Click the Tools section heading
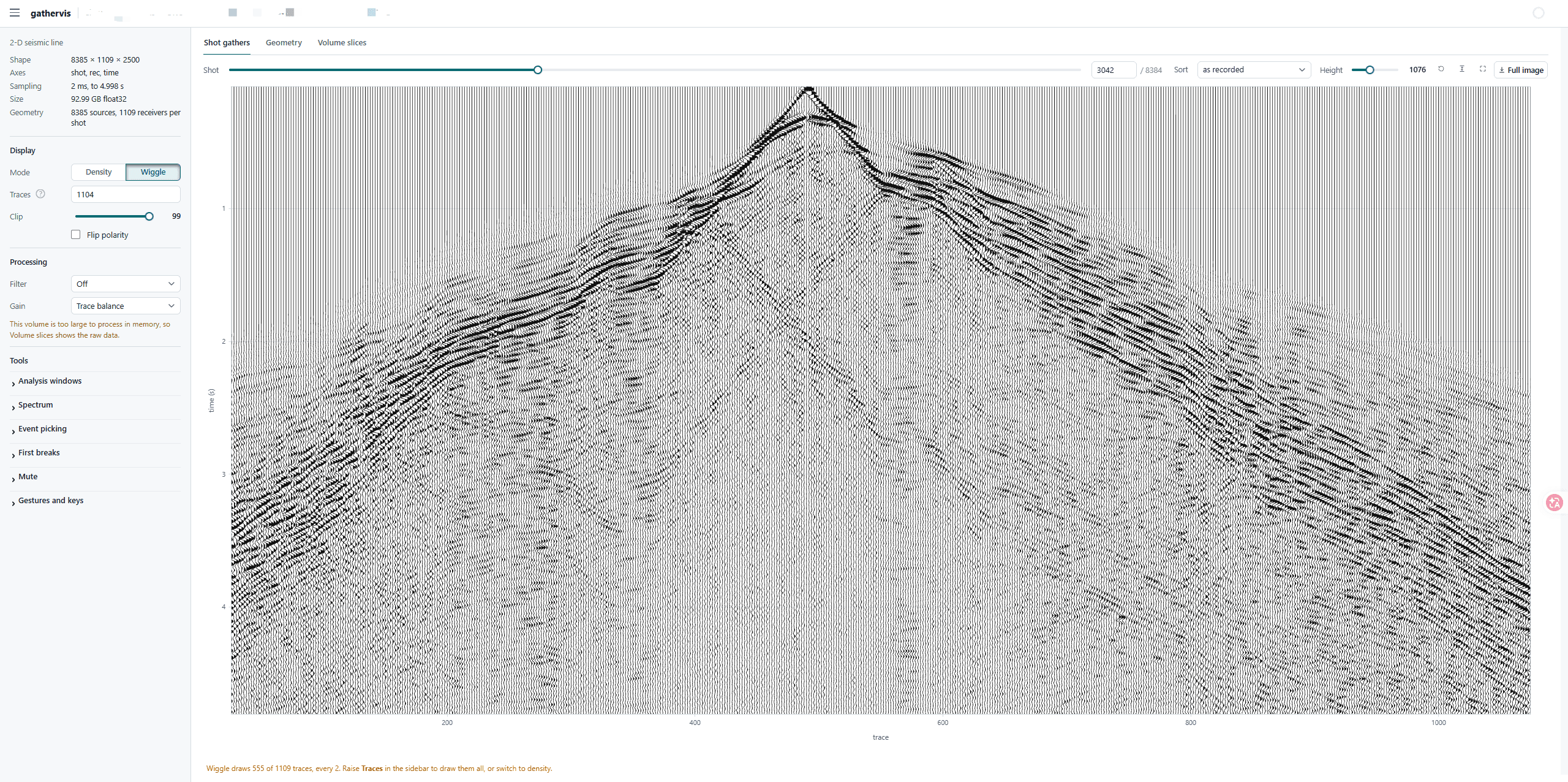1568x782 pixels. tap(19, 361)
